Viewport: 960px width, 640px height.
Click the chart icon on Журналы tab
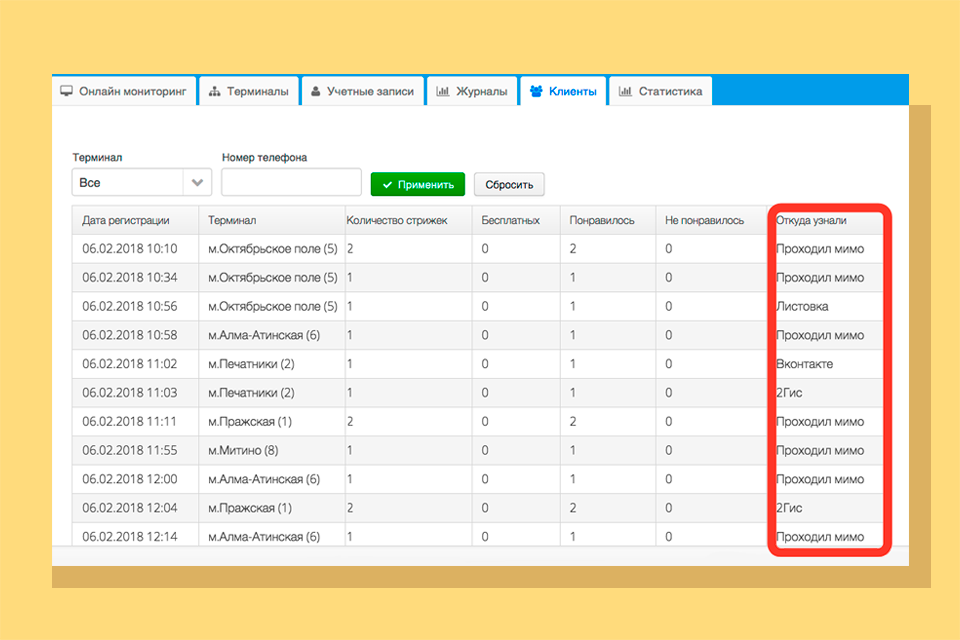[442, 91]
